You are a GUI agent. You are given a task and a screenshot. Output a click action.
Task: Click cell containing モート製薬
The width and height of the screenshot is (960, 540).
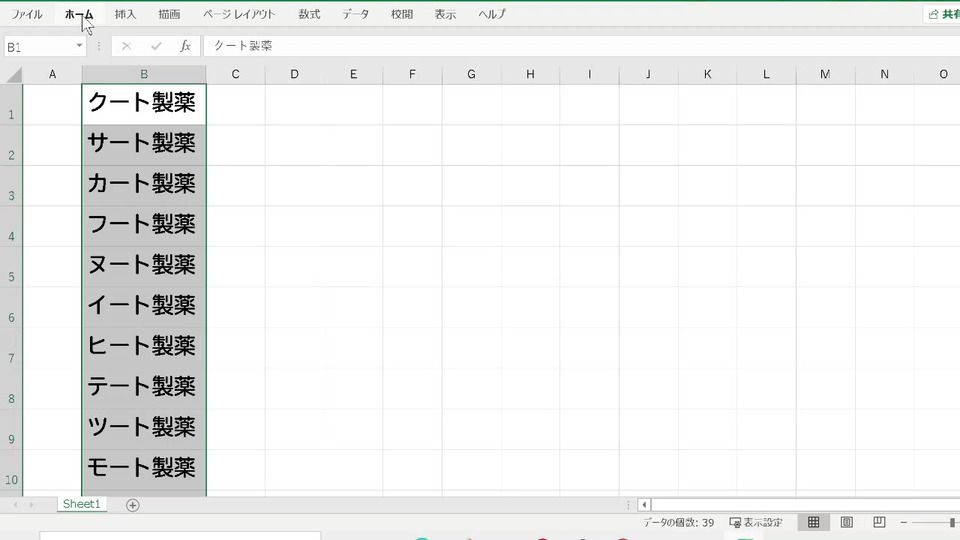[144, 470]
